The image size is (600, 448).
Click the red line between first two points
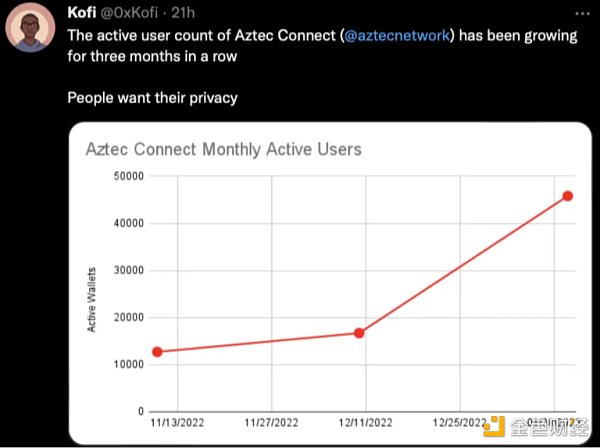(258, 343)
